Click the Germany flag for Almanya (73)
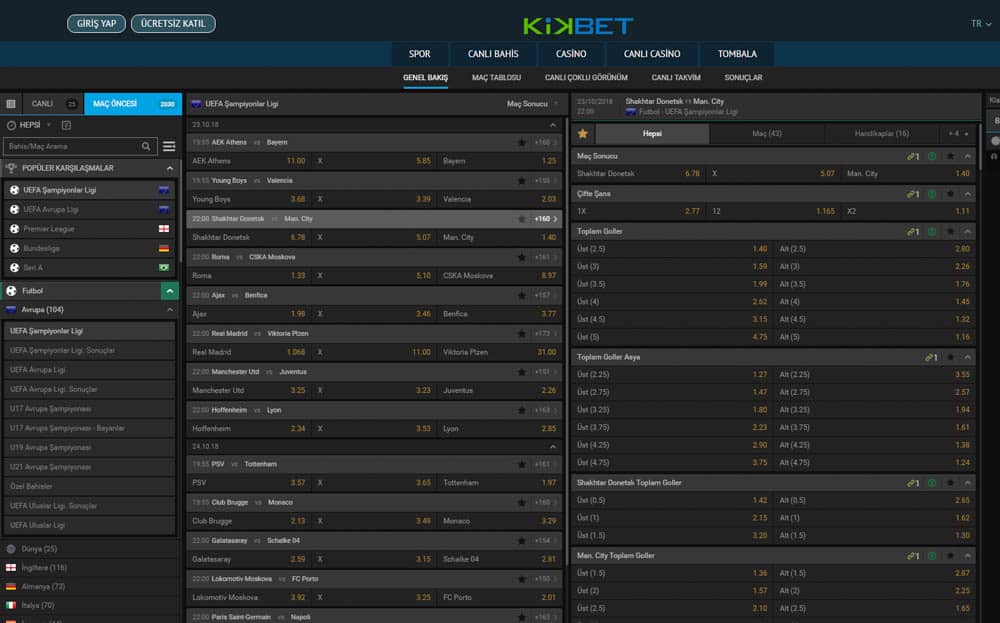Viewport: 1000px width, 623px height. tap(11, 587)
